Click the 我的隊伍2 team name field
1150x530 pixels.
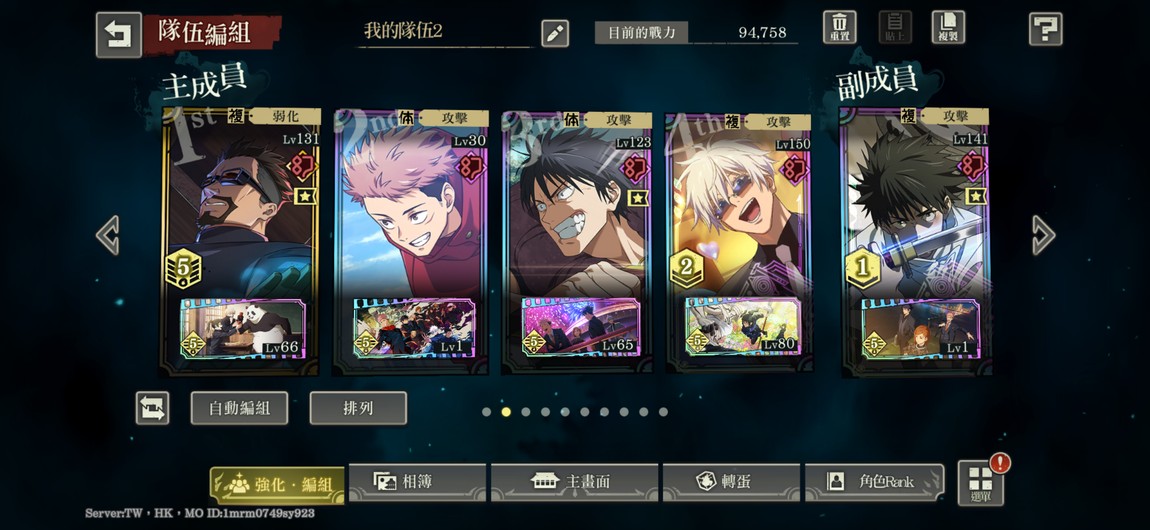coord(445,32)
